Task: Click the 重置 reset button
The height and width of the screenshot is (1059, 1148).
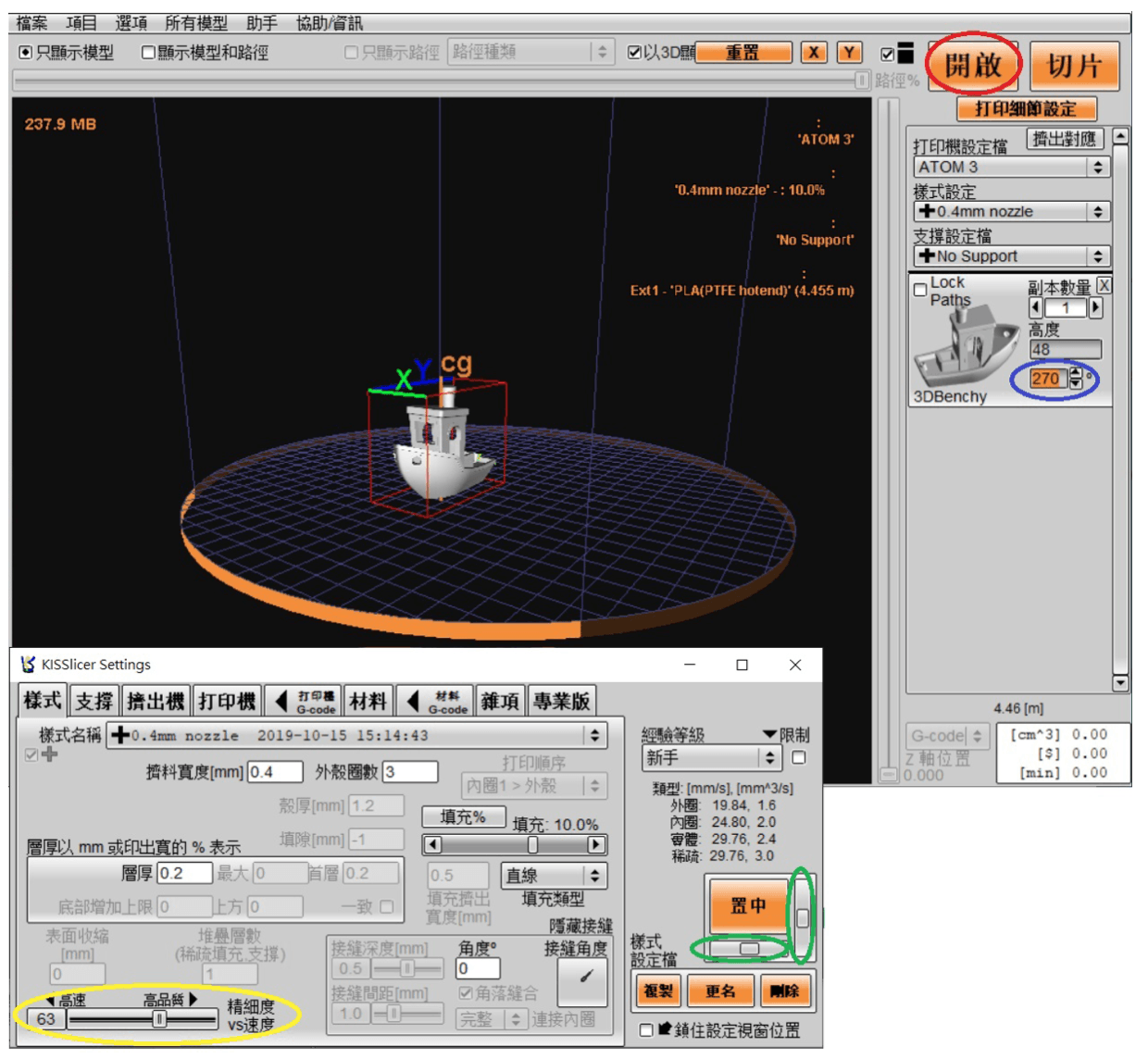Action: tap(744, 53)
